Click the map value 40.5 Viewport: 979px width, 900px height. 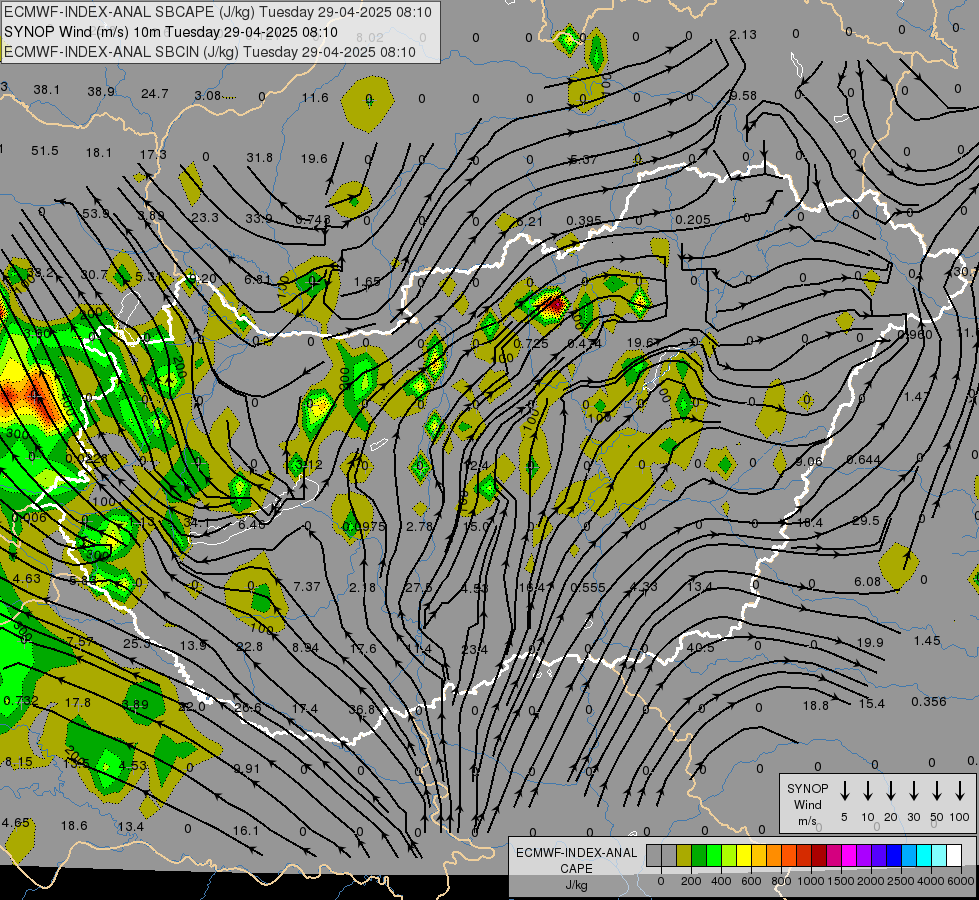(x=701, y=648)
